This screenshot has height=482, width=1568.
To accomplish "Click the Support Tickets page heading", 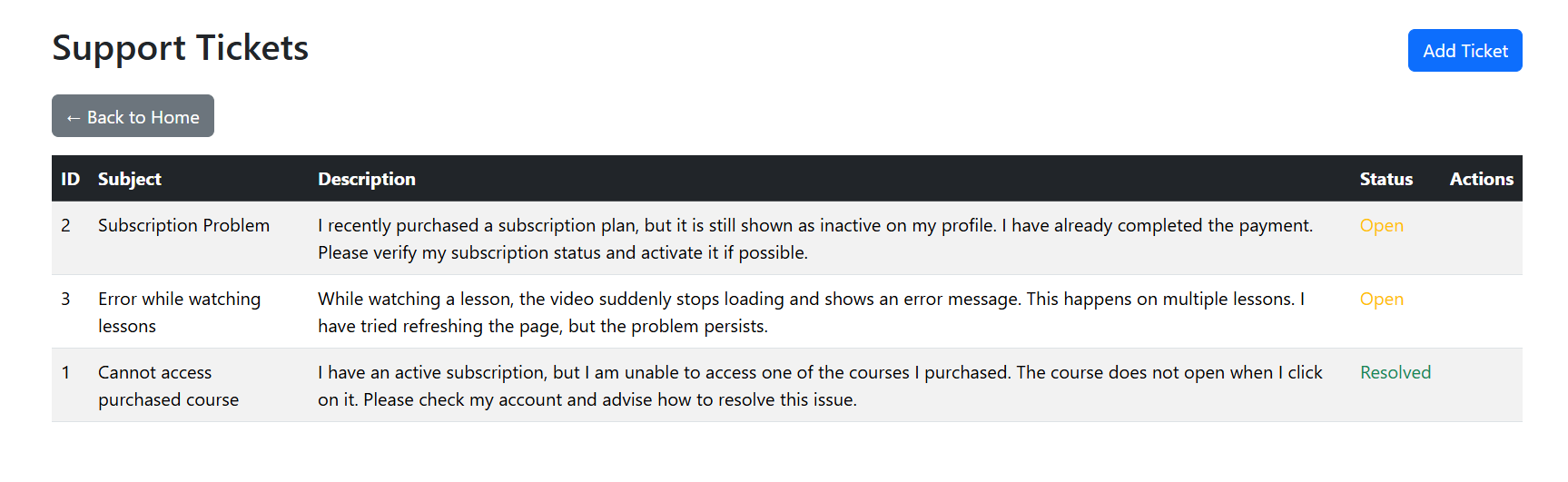I will pyautogui.click(x=180, y=48).
